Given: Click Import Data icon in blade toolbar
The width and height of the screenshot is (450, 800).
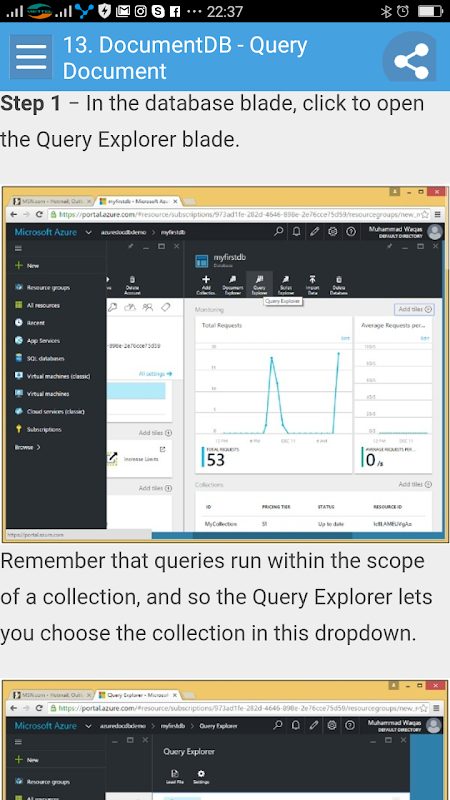Looking at the screenshot, I should 312,285.
